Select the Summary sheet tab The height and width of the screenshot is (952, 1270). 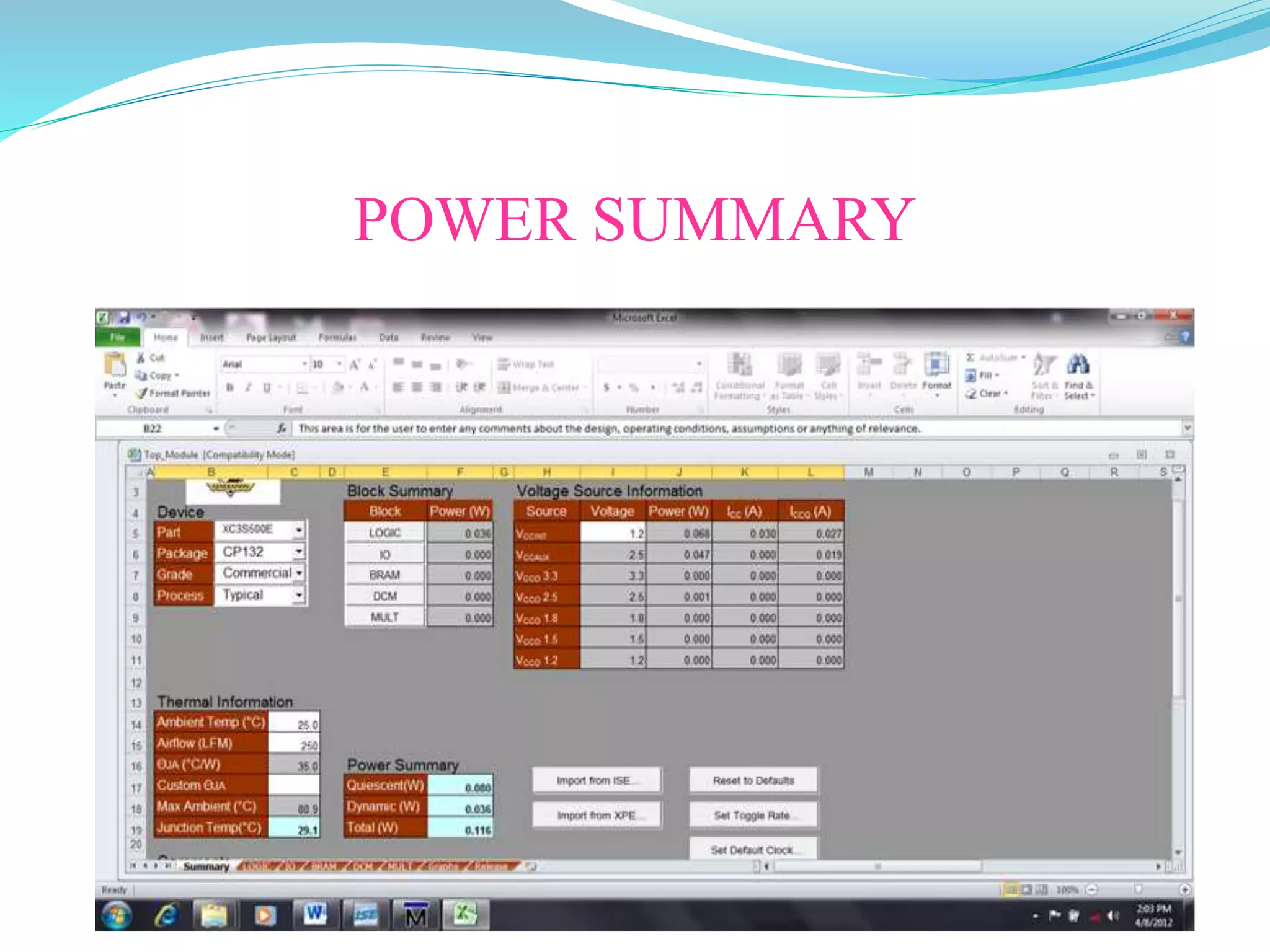point(206,866)
